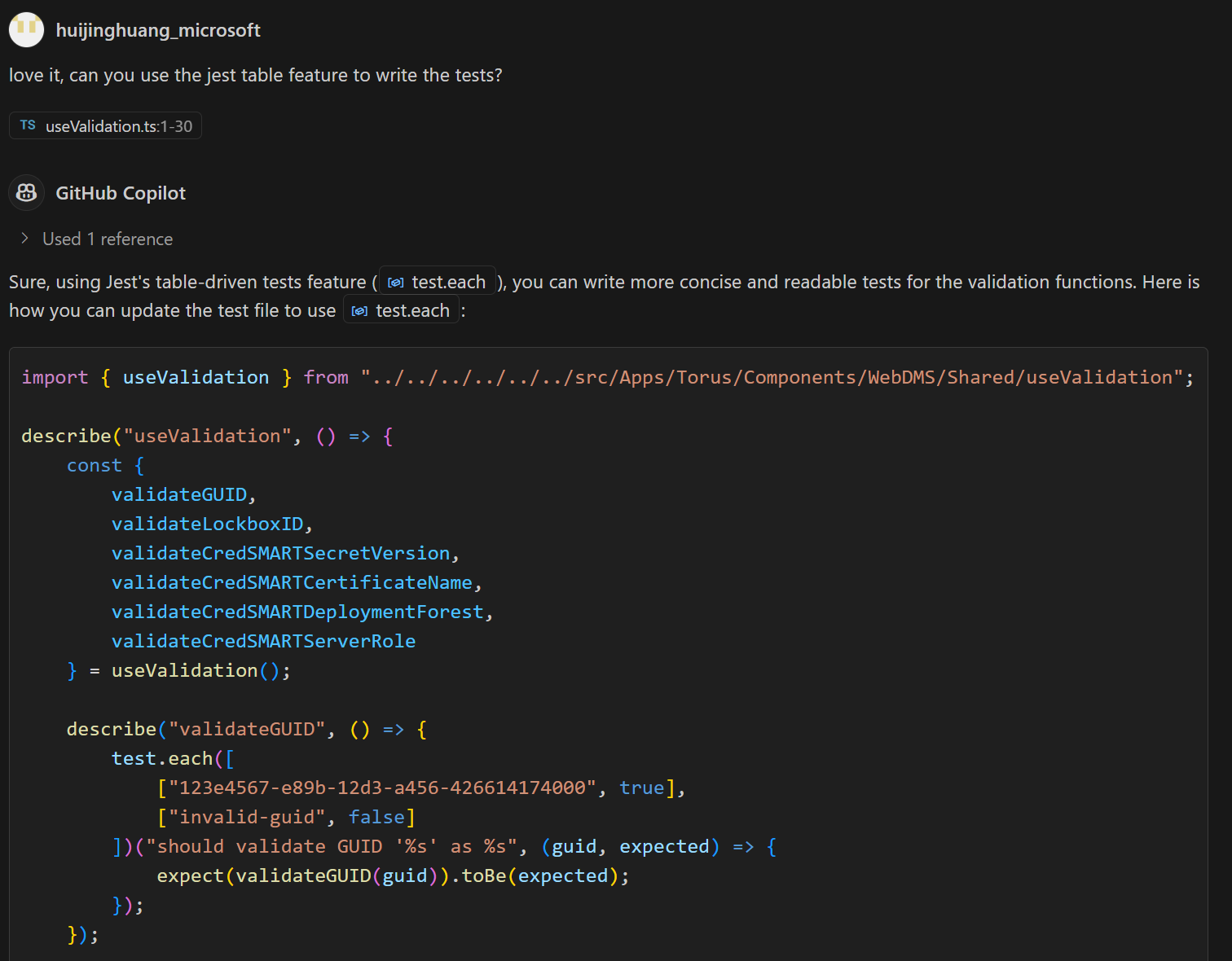Click the 'false' value in the invalid-guid row

pos(376,817)
